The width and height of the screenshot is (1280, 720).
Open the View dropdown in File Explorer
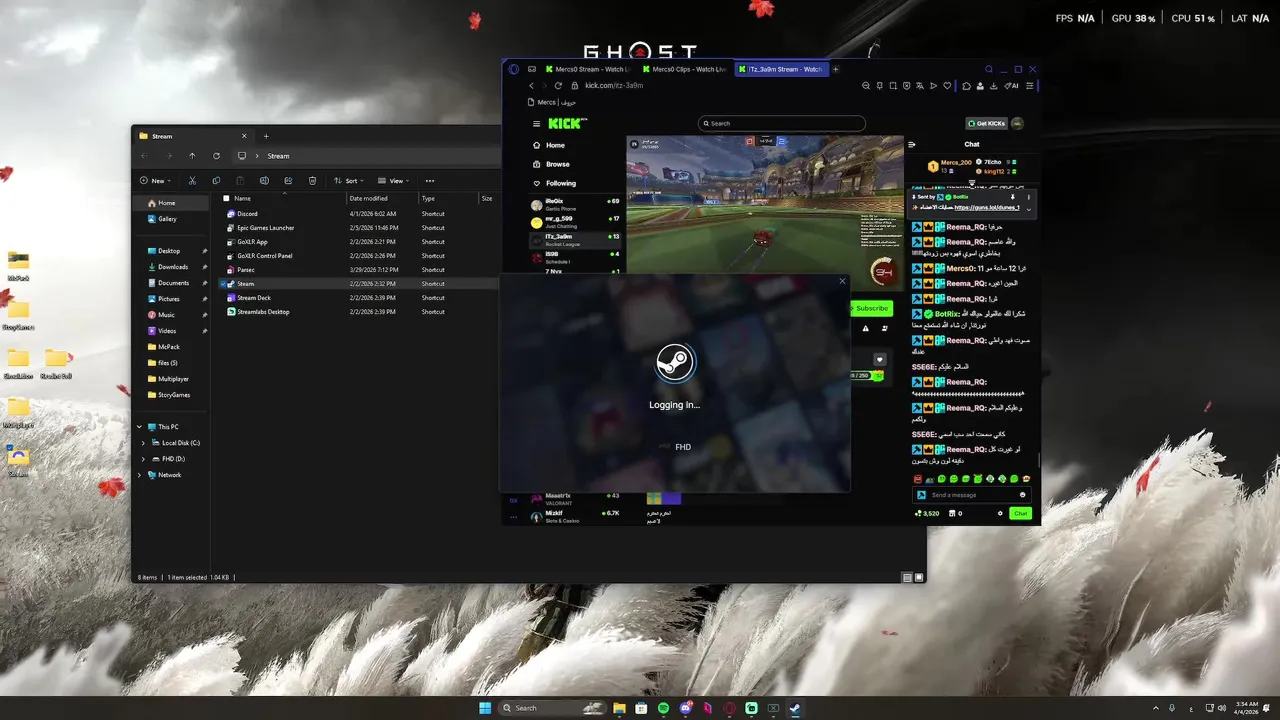click(x=395, y=181)
